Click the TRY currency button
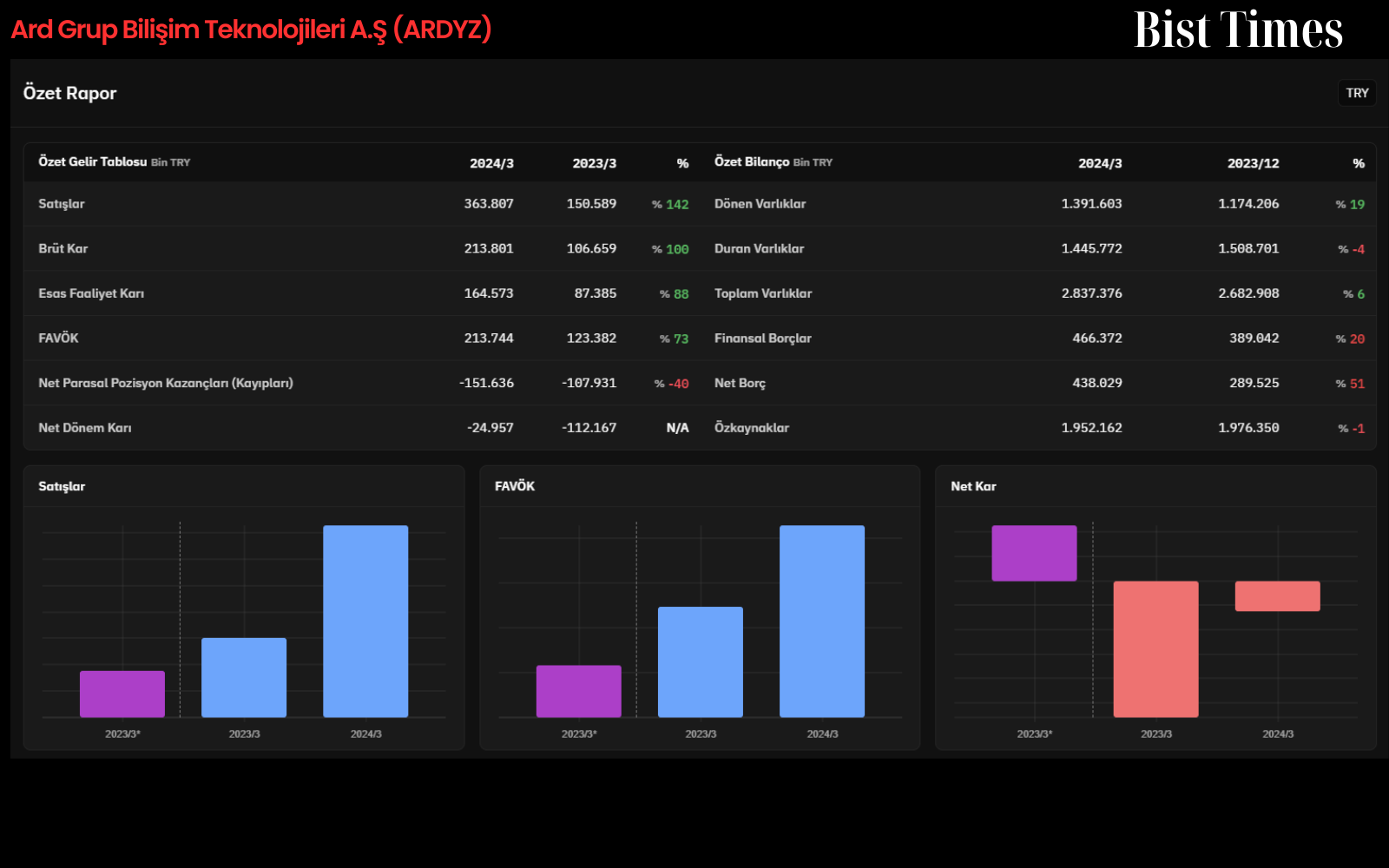 click(x=1357, y=93)
